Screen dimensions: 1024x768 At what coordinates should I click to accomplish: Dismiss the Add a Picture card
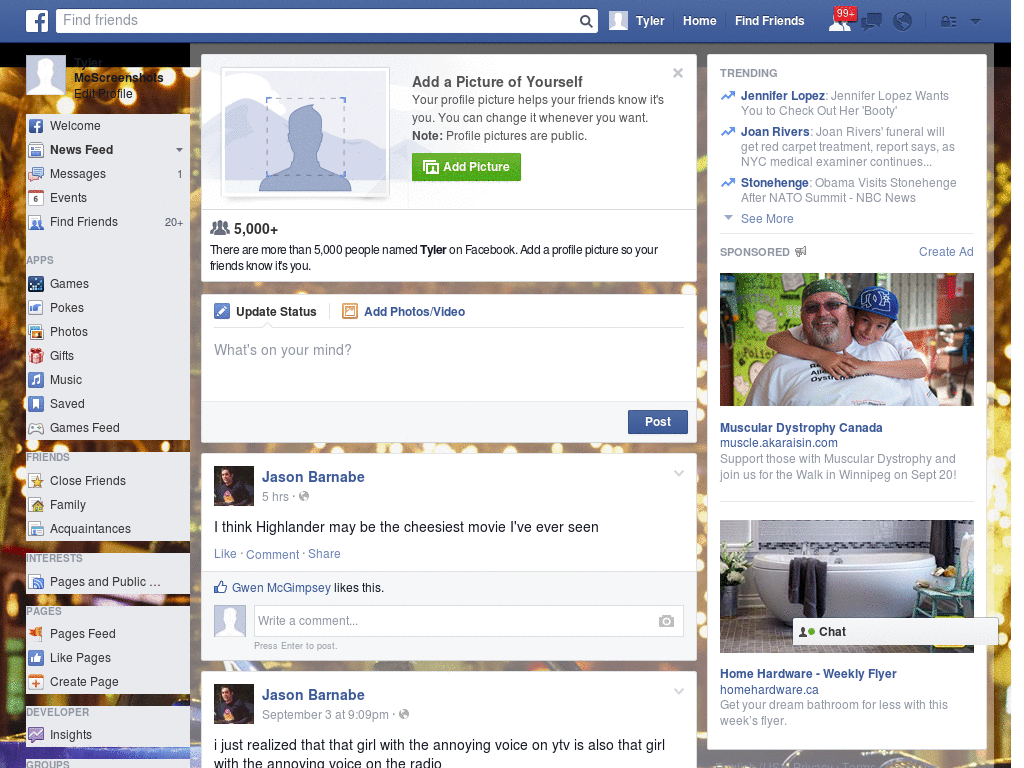[678, 73]
